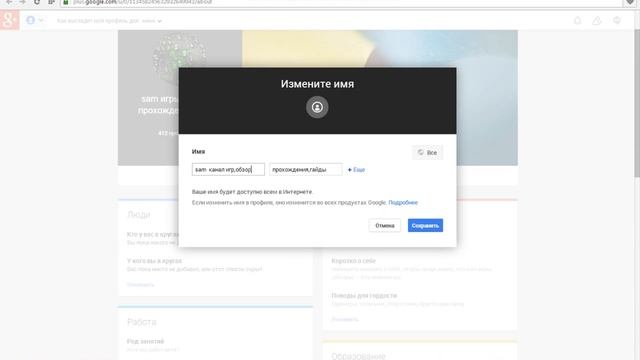Click the share icon in top-right header
Viewport: 640px width, 360px height.
pos(597,20)
